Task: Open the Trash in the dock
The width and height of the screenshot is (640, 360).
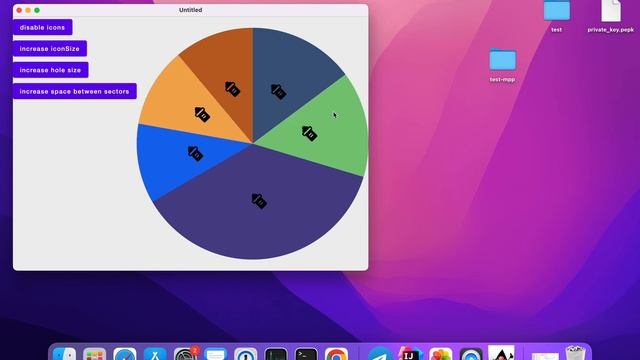Action: (576, 353)
